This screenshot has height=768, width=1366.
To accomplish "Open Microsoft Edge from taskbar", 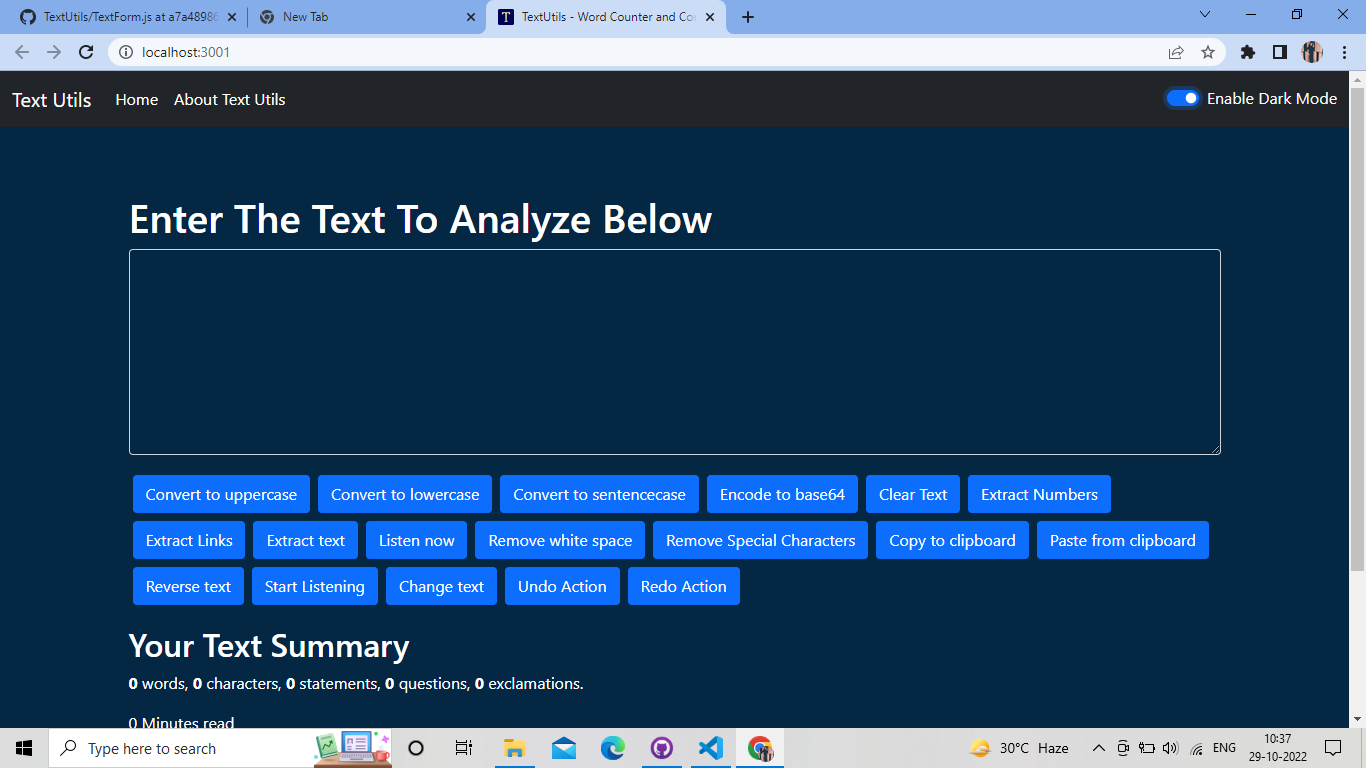I will point(612,748).
